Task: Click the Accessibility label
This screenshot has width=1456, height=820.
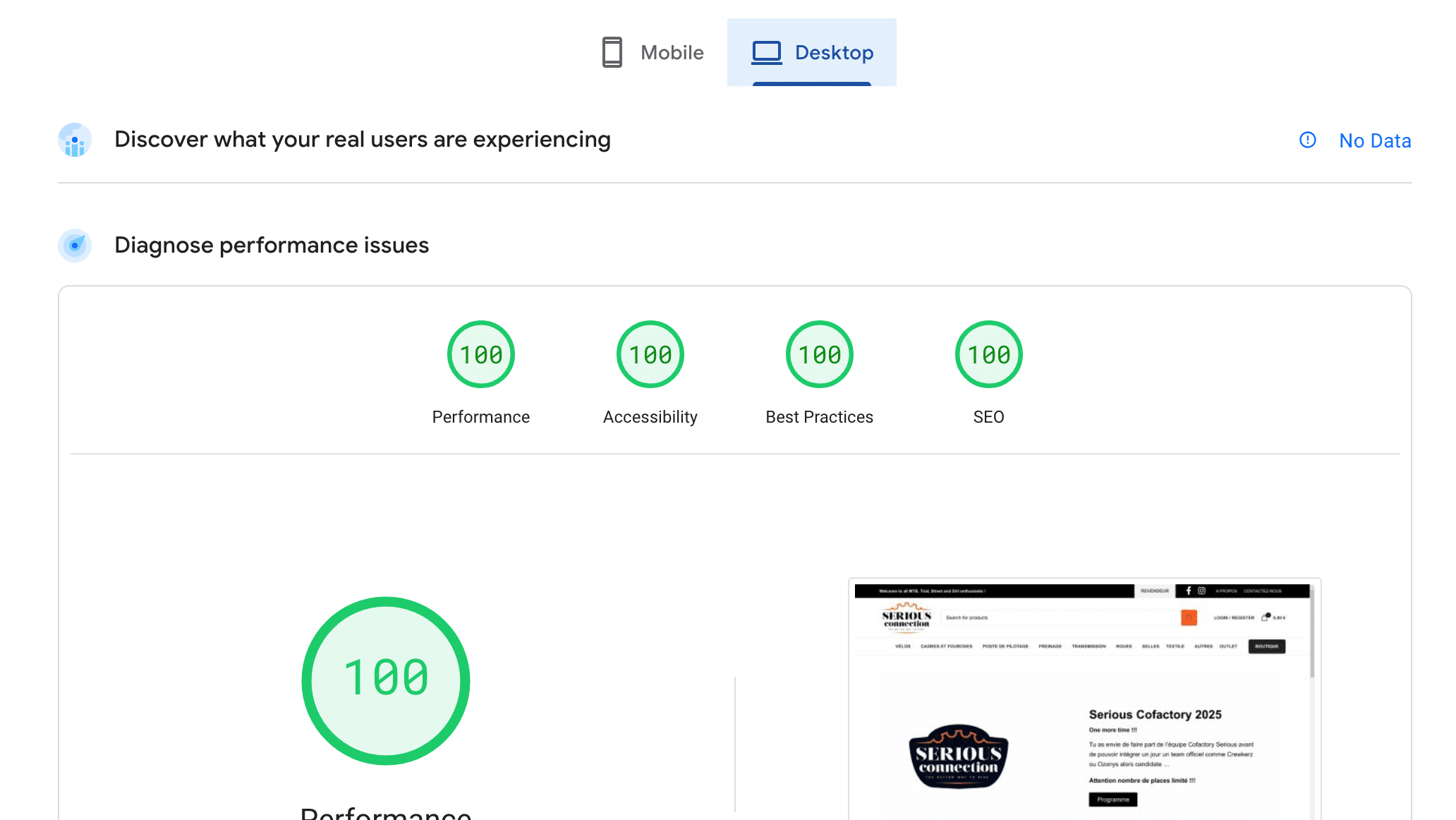Action: [650, 417]
